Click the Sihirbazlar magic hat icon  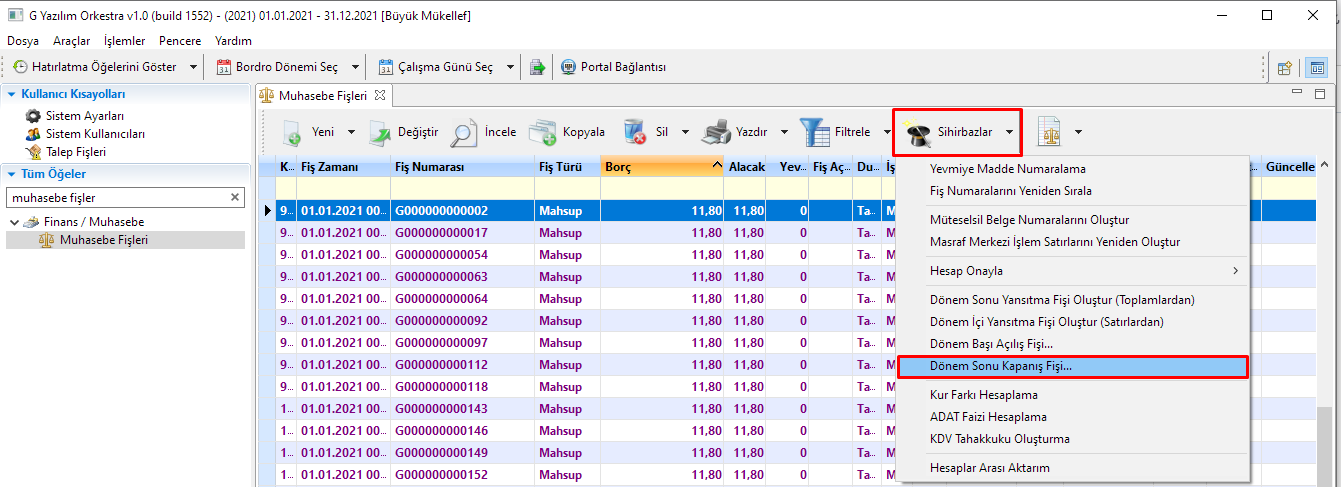917,132
